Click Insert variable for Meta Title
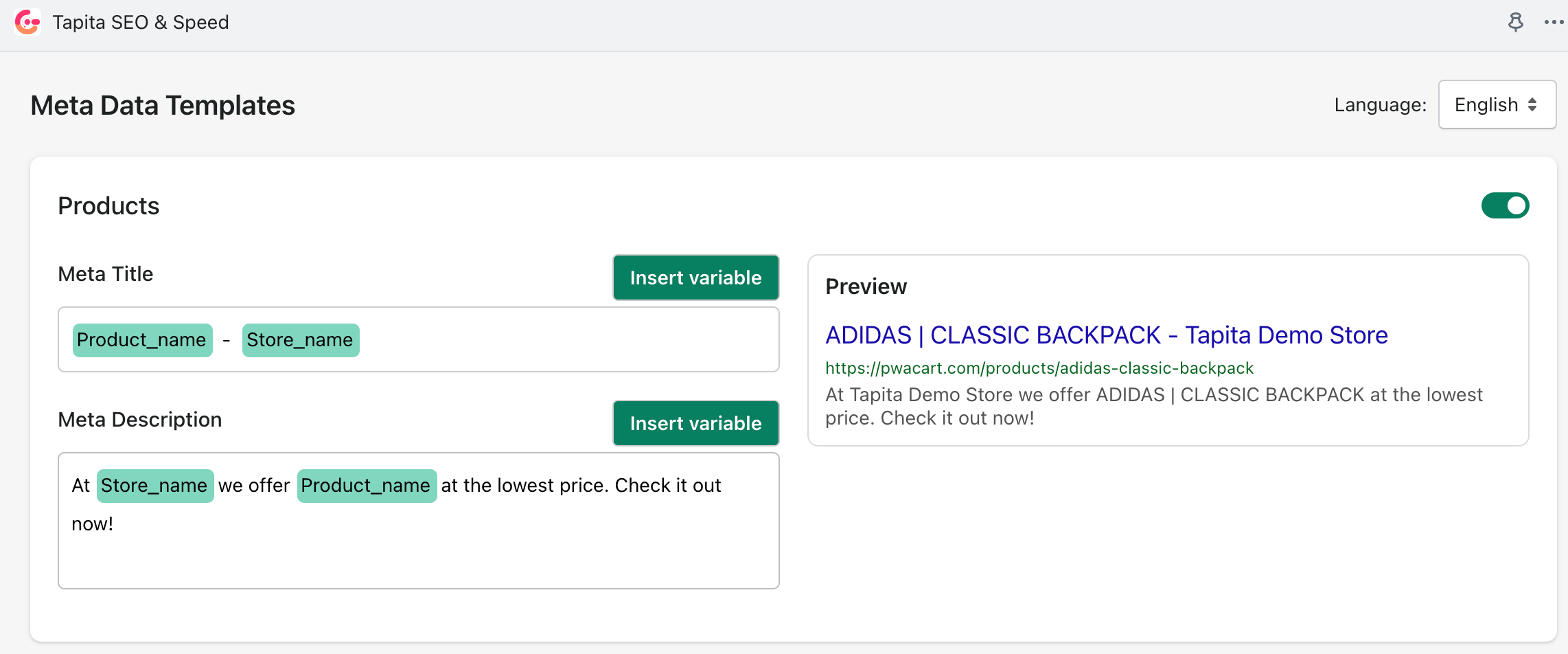The height and width of the screenshot is (654, 1568). coord(695,278)
